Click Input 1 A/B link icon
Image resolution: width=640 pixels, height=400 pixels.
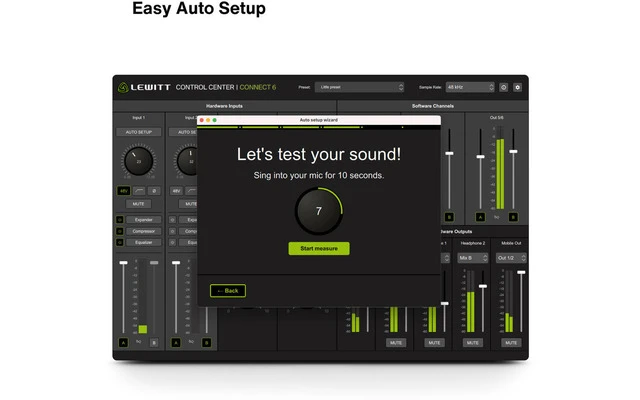(139, 342)
